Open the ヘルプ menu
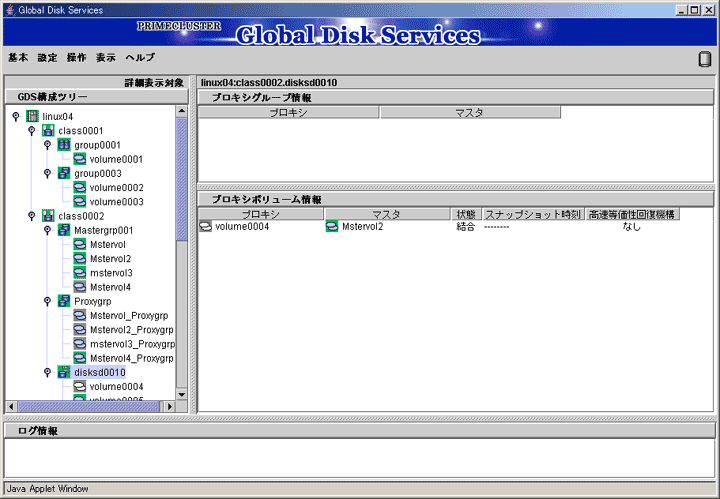The width and height of the screenshot is (720, 499). pos(140,58)
